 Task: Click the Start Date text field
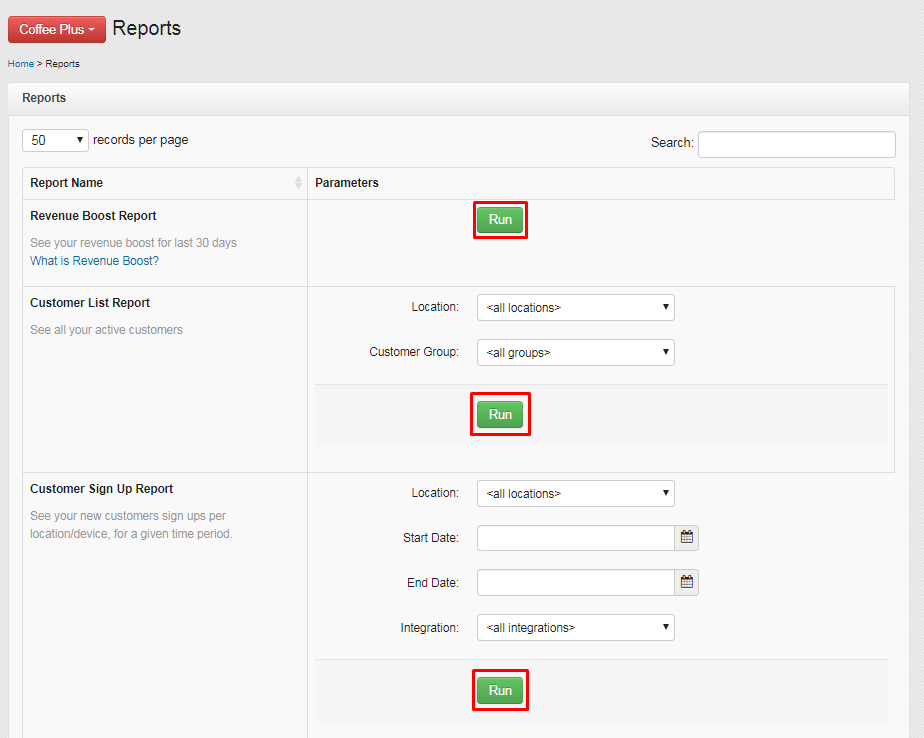click(575, 537)
